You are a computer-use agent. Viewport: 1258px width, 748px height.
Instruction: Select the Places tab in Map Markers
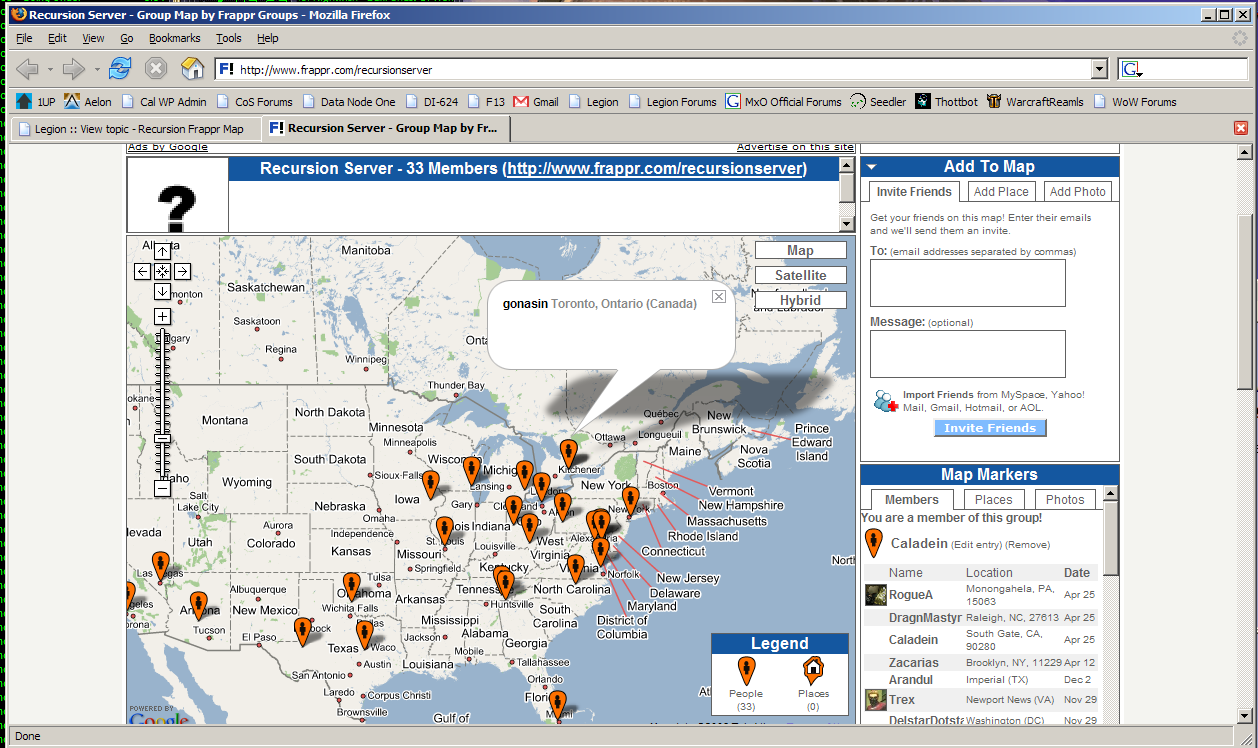click(x=994, y=500)
